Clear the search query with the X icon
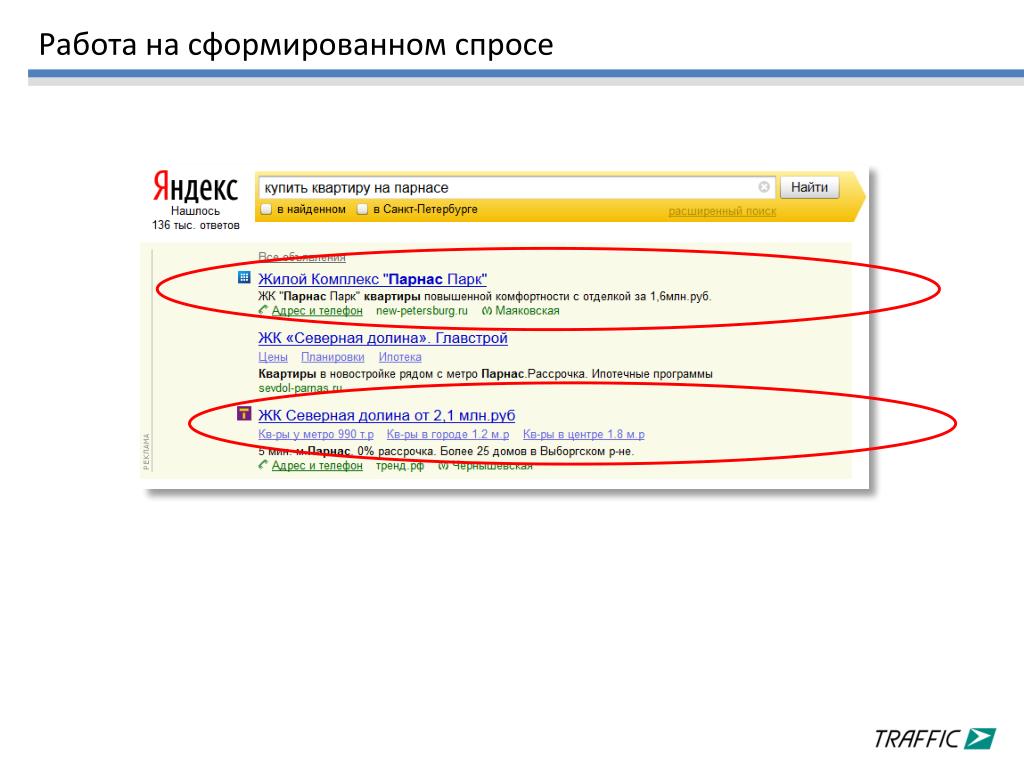Image resolution: width=1024 pixels, height=768 pixels. point(763,187)
